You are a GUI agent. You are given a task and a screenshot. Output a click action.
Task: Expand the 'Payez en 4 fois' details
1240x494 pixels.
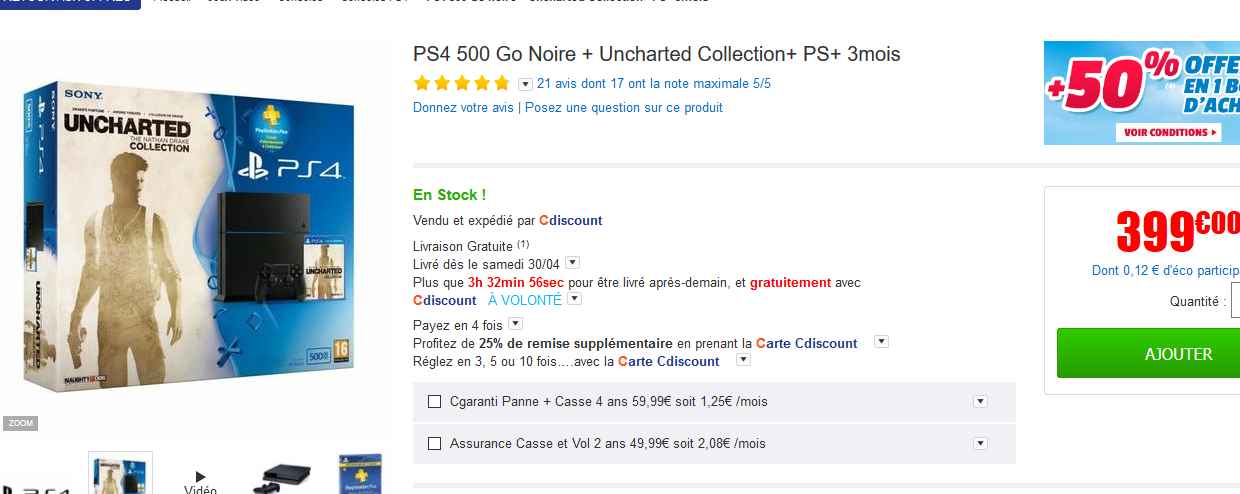(x=514, y=324)
